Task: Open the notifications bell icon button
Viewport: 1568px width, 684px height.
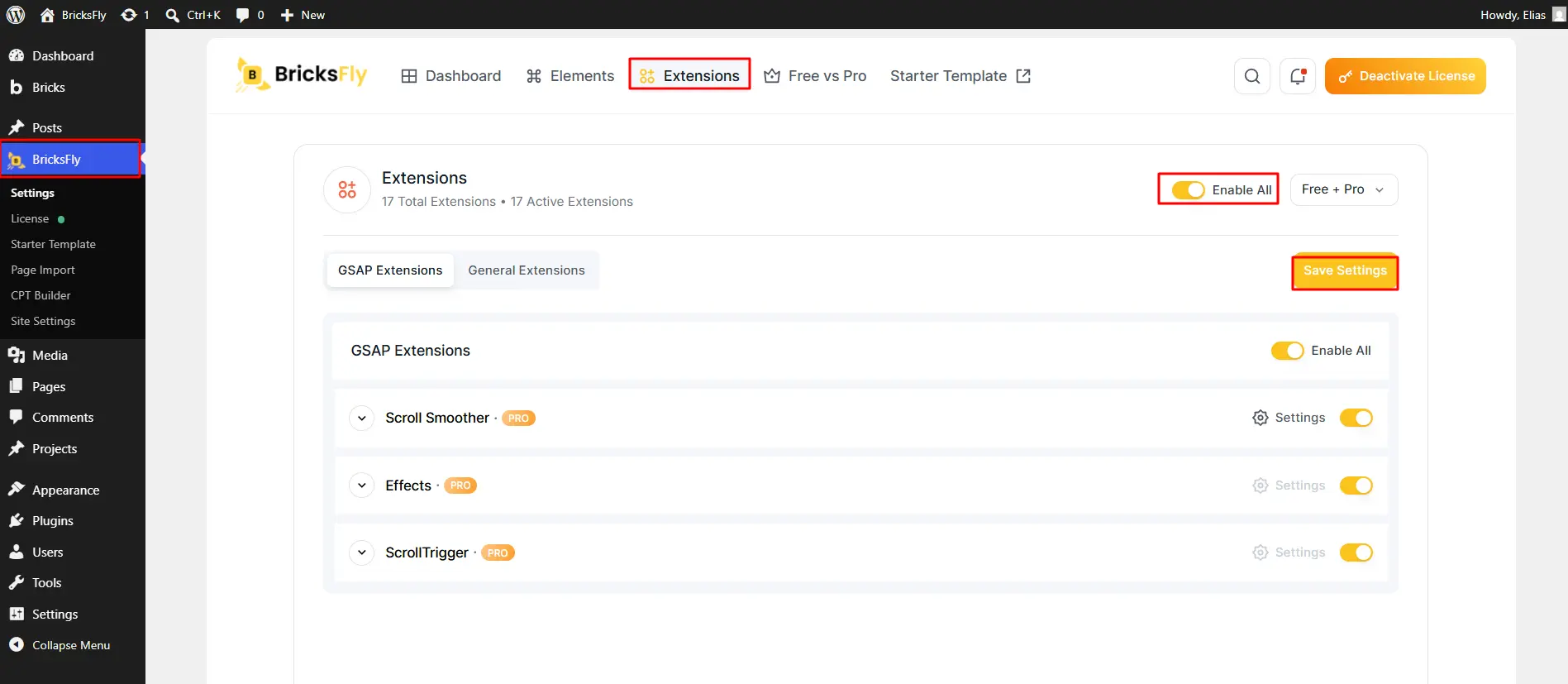Action: click(x=1298, y=76)
